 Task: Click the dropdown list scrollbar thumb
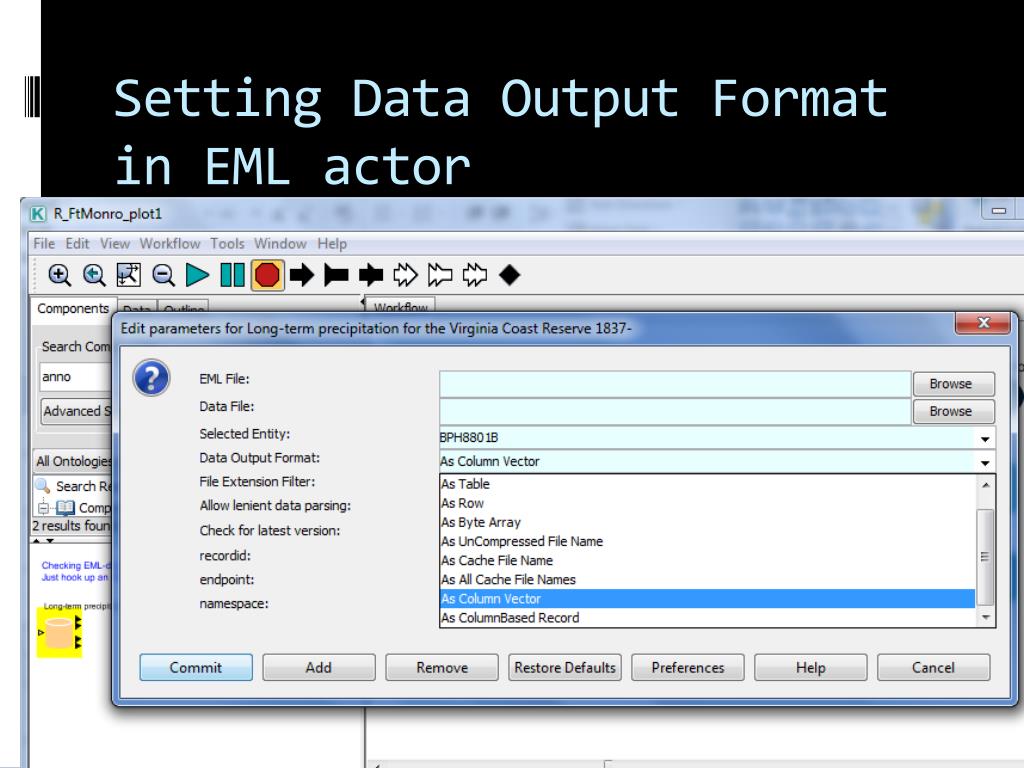pos(985,557)
